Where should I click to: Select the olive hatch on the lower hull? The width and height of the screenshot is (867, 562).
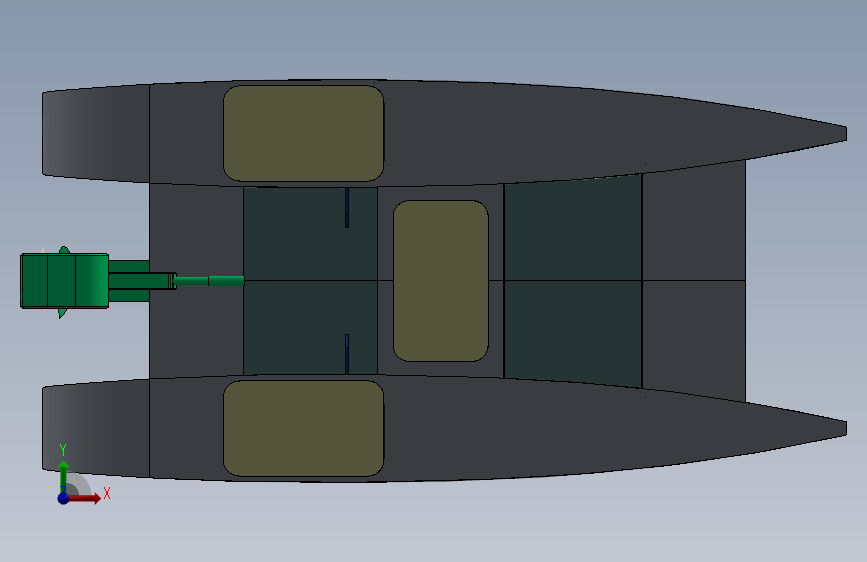click(x=304, y=428)
